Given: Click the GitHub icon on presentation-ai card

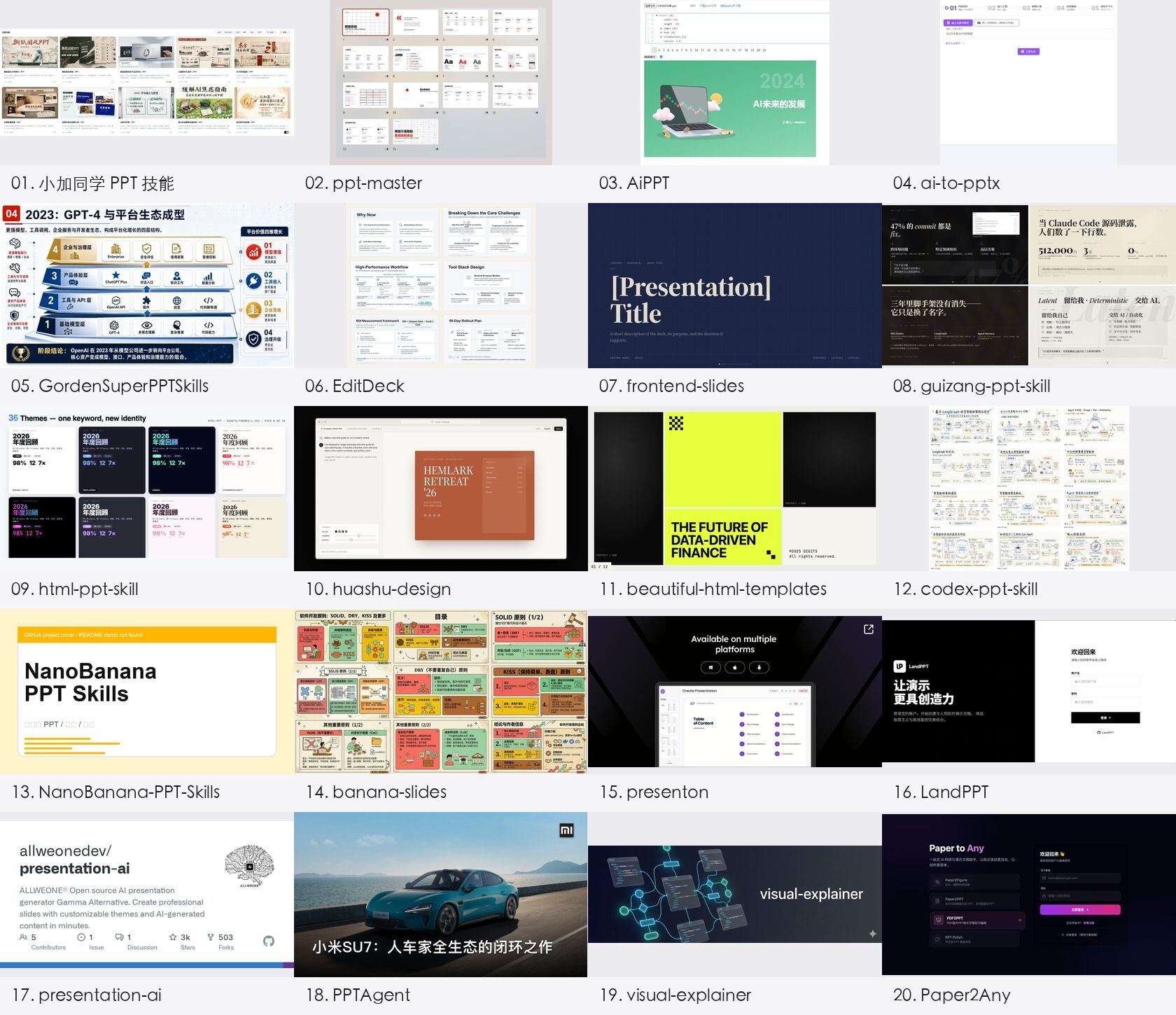Looking at the screenshot, I should click(269, 941).
